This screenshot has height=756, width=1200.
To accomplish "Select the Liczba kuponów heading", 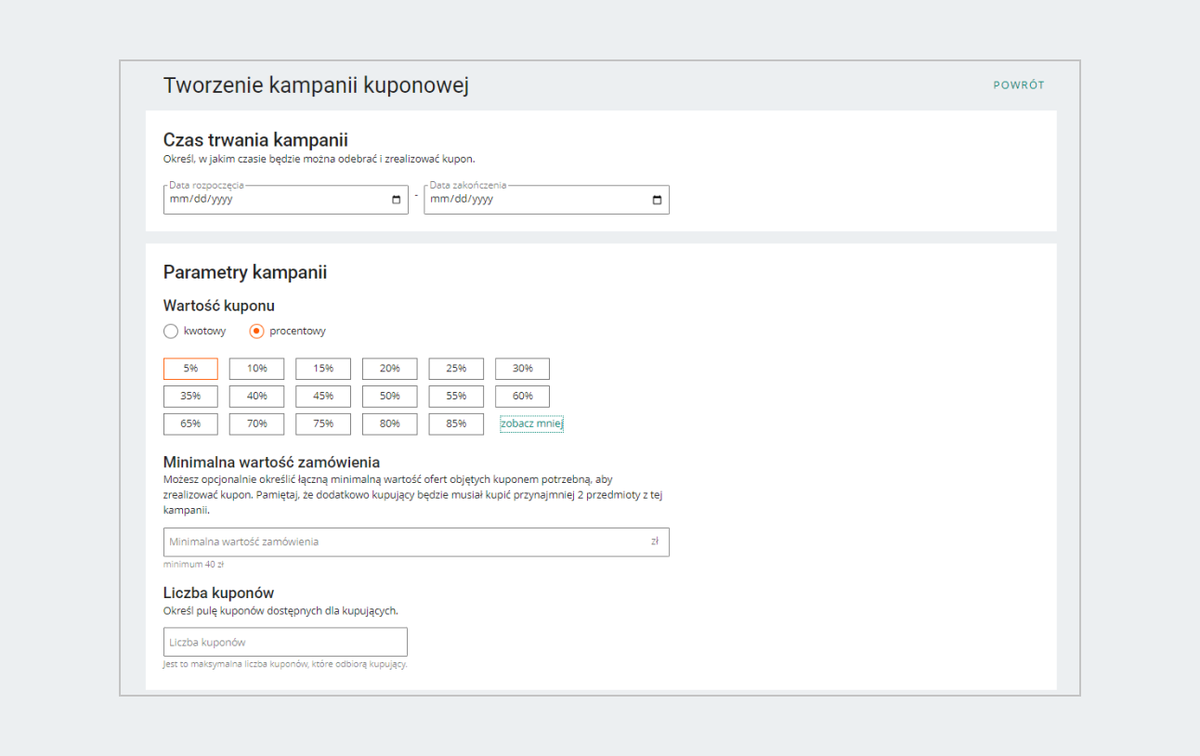I will click(219, 593).
